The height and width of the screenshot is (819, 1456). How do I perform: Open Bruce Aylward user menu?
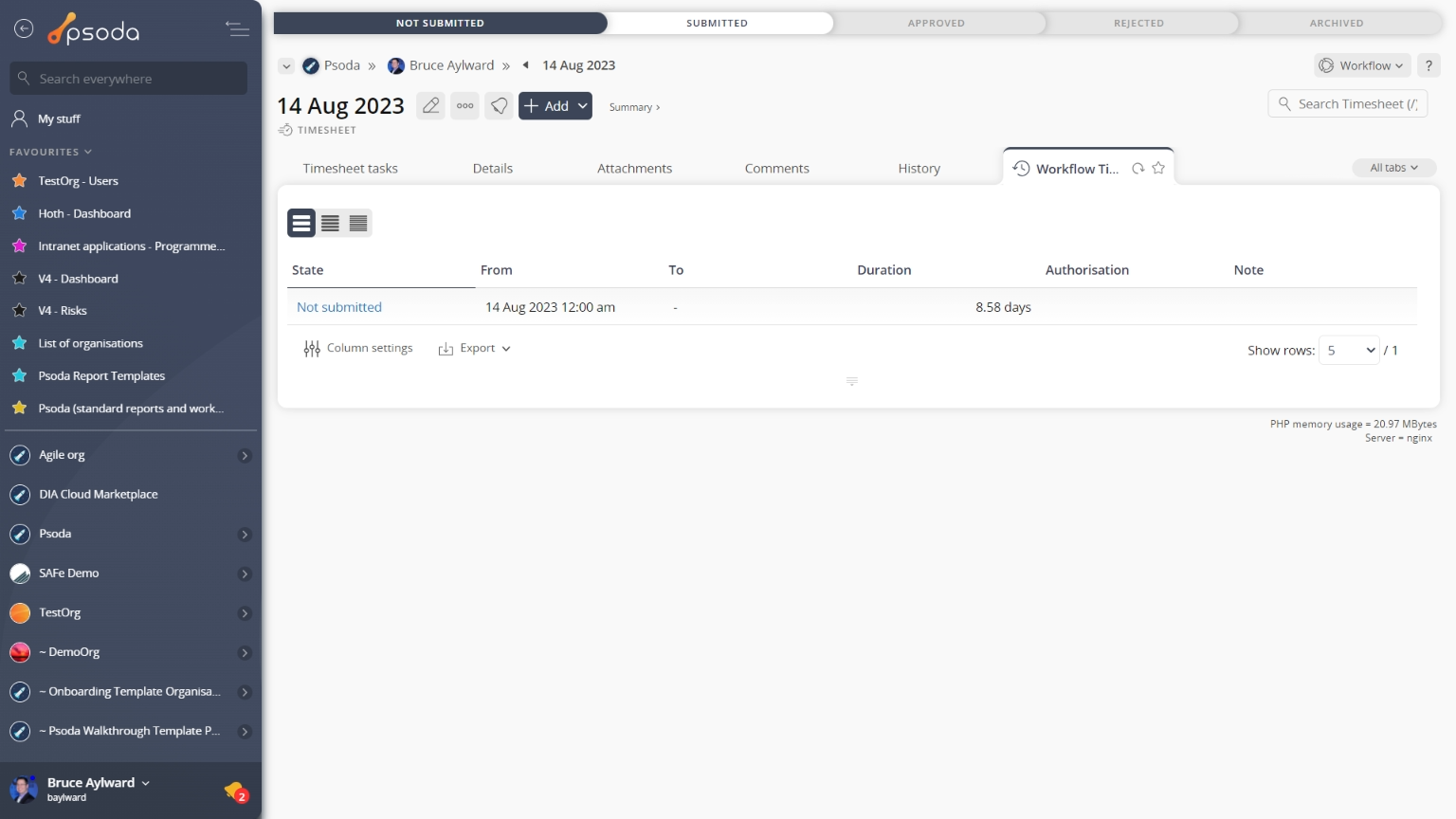pyautogui.click(x=99, y=783)
